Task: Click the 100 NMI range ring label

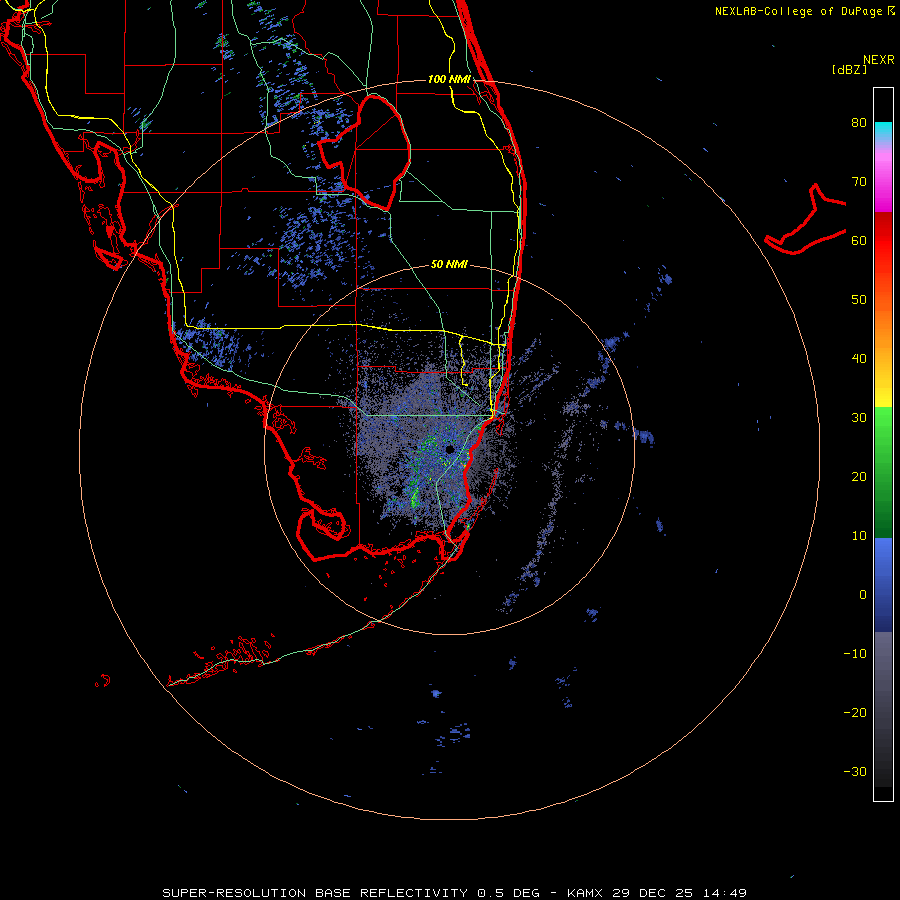Action: tap(449, 79)
